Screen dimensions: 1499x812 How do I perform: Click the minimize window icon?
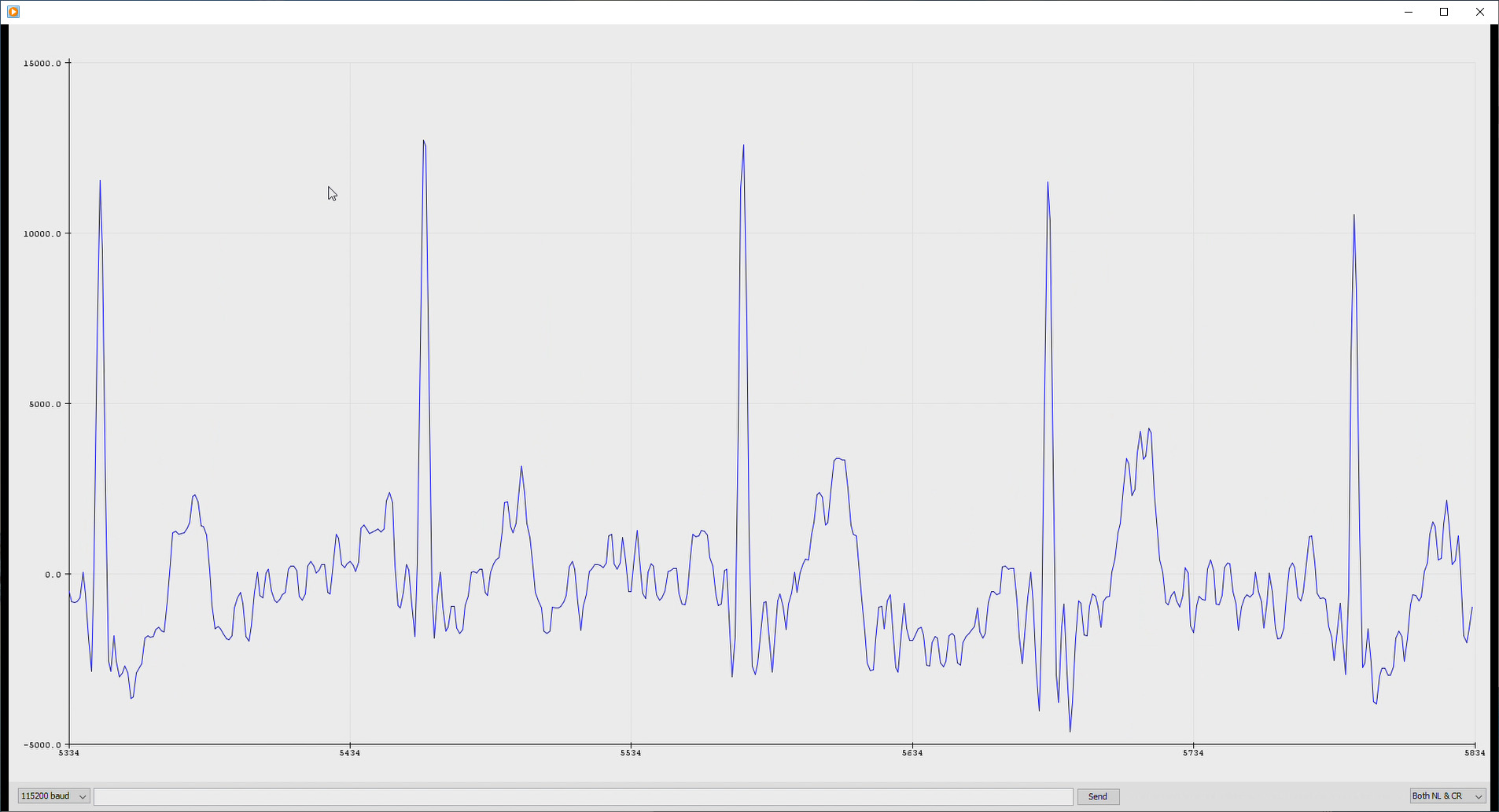coord(1408,12)
